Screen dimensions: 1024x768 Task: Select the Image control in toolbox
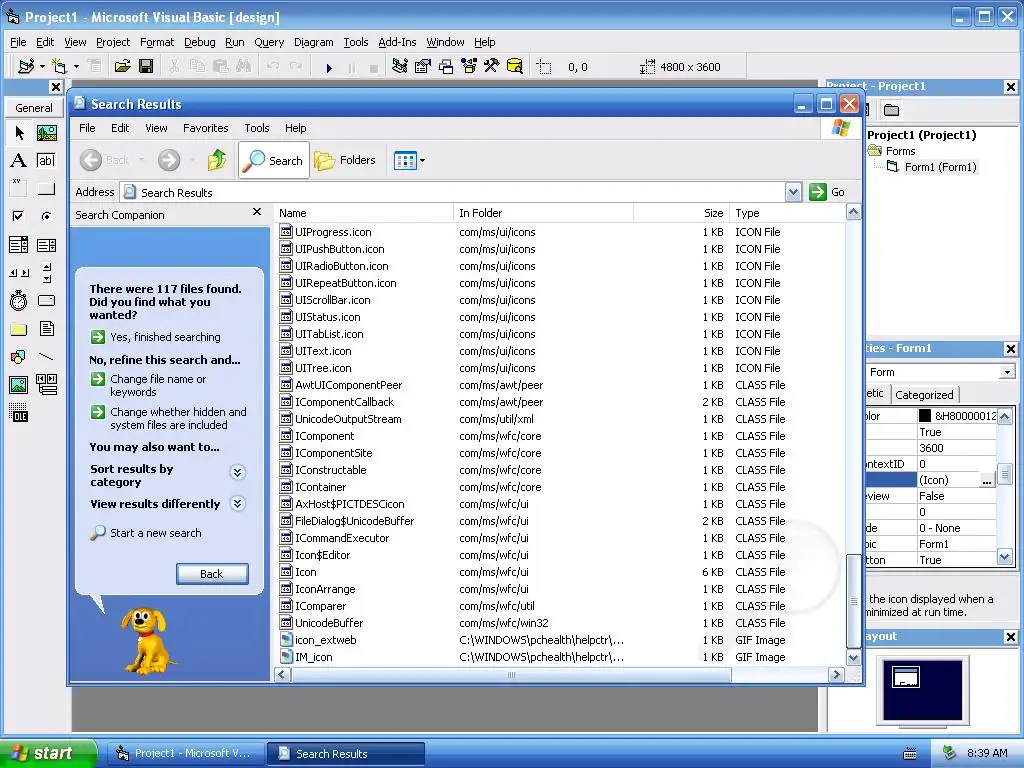click(19, 385)
